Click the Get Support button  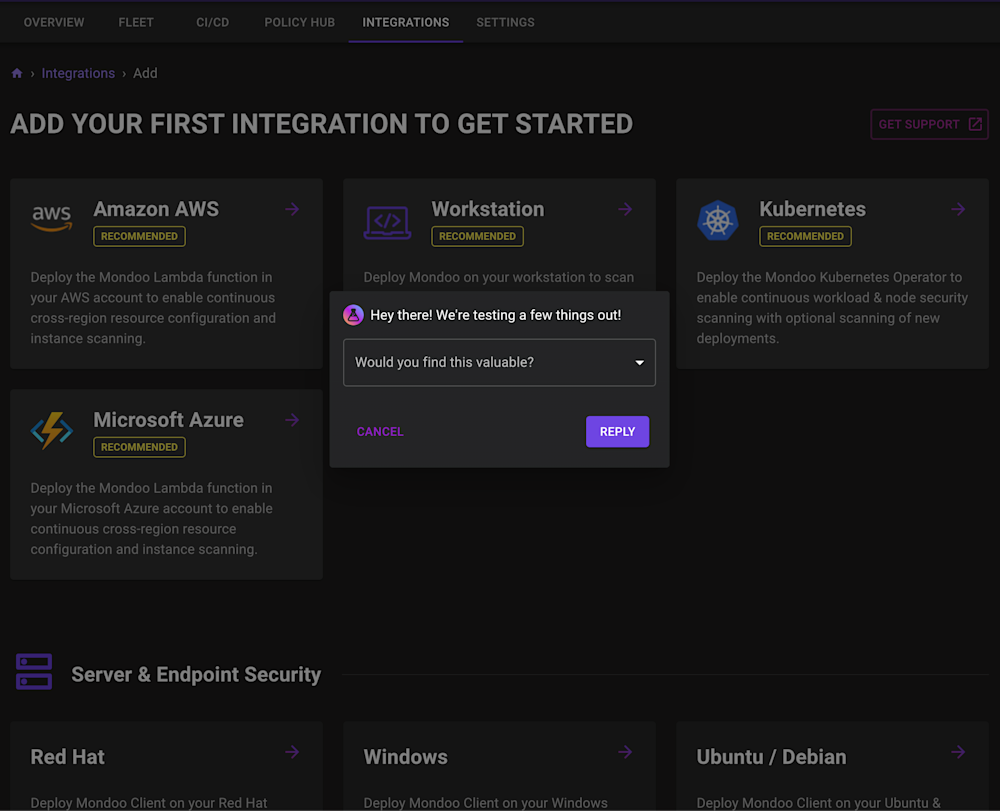click(930, 124)
